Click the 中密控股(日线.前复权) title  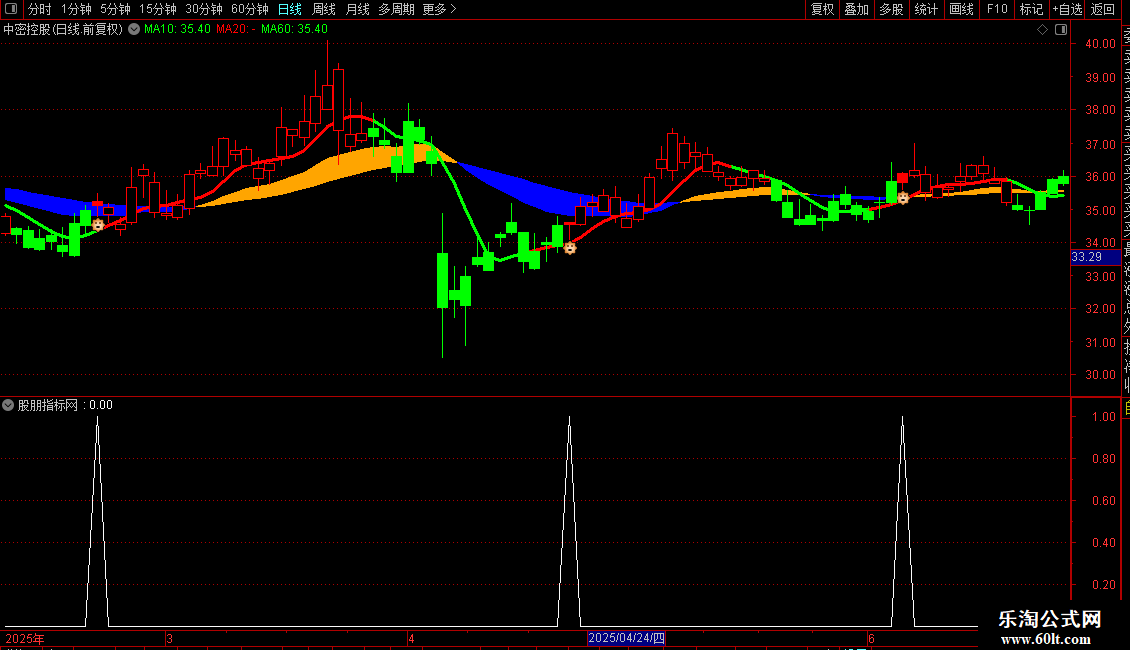63,29
